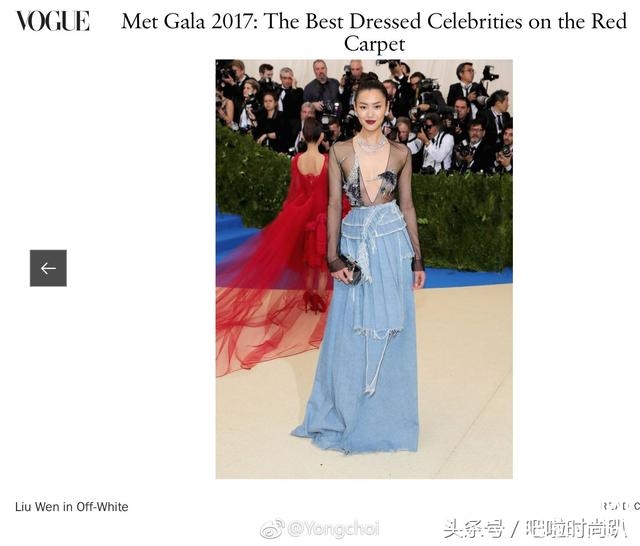
Task: Go back with the left arrow button
Action: pyautogui.click(x=48, y=268)
